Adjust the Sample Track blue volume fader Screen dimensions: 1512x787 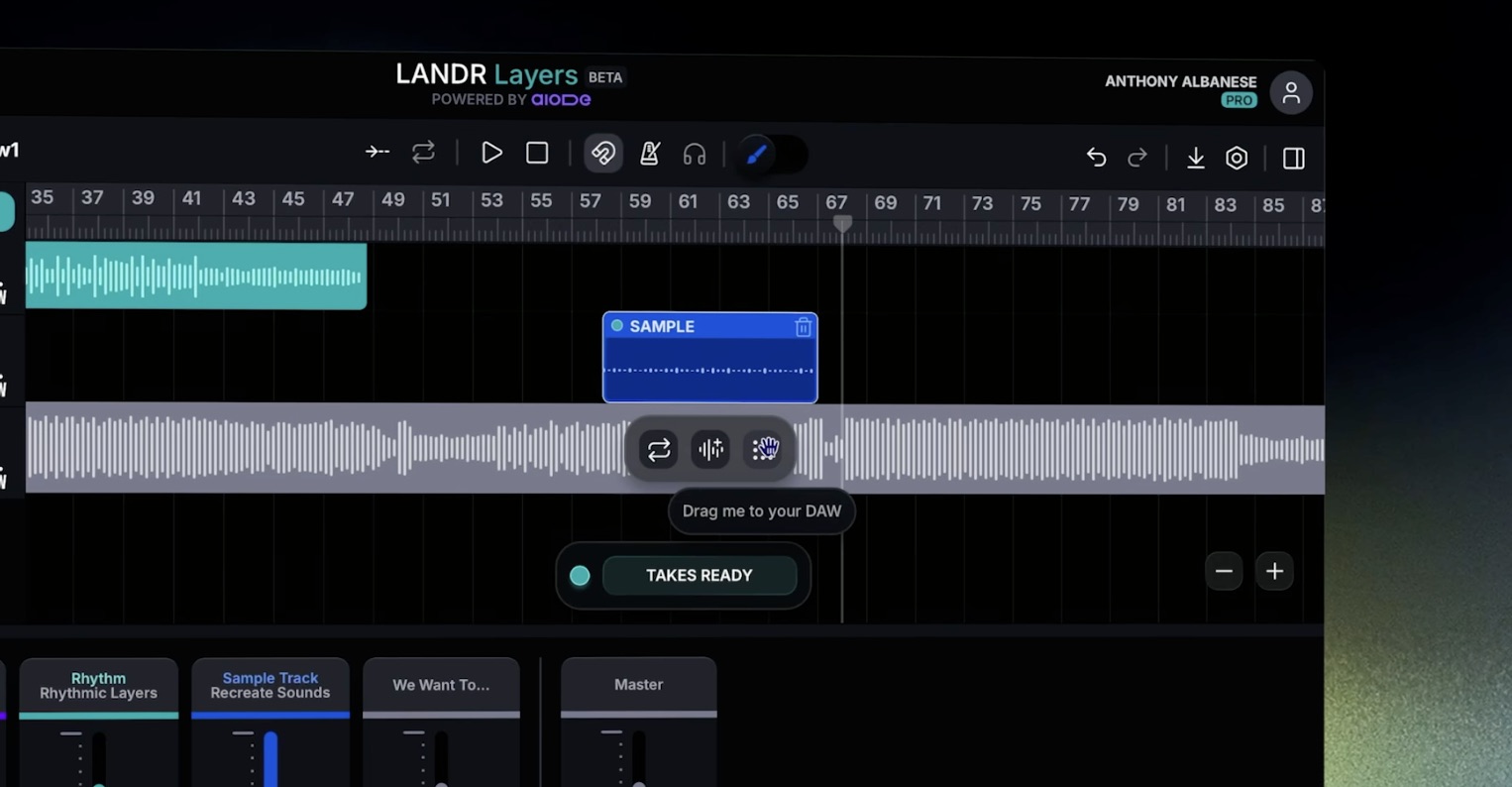[x=270, y=759]
